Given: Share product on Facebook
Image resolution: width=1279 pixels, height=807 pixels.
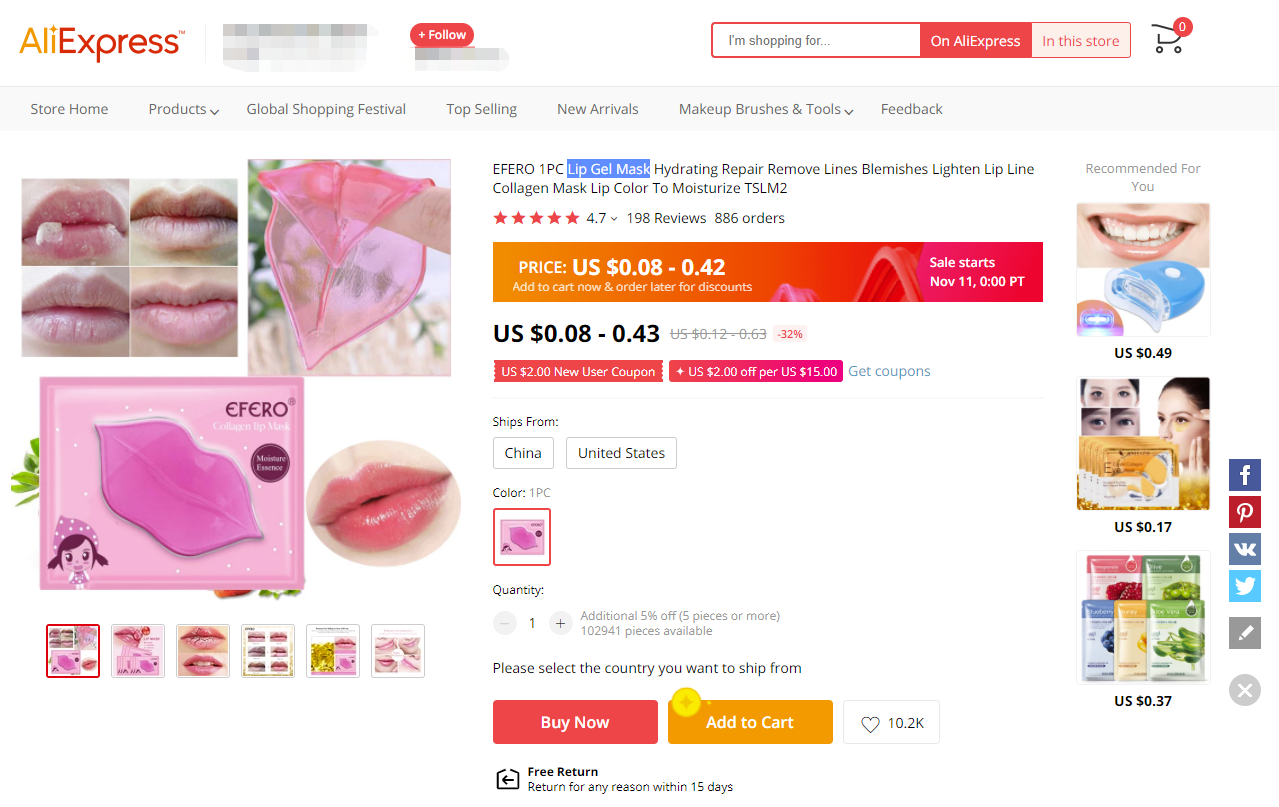Looking at the screenshot, I should tap(1245, 475).
